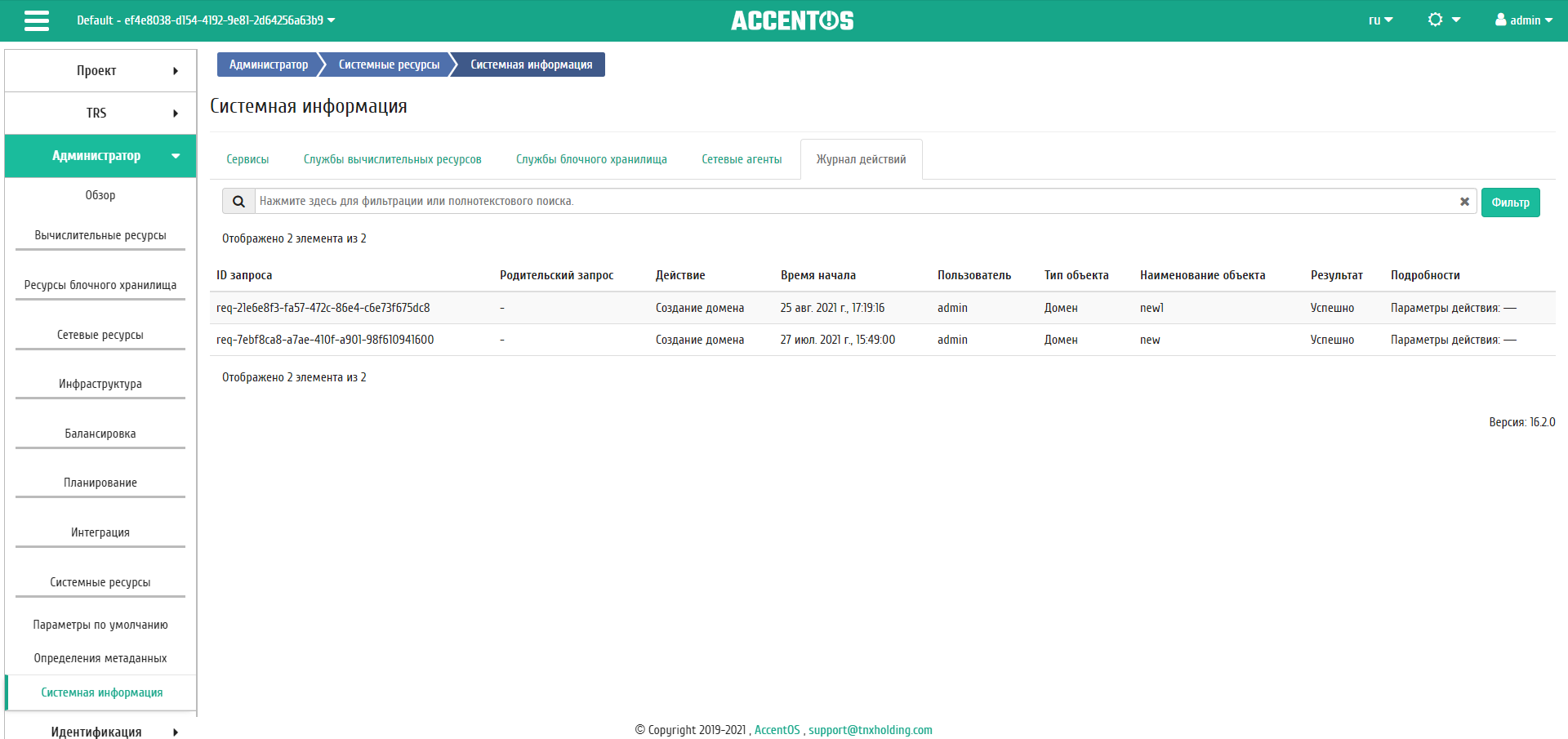This screenshot has width=1568, height=739.
Task: Open the settings gear menu
Action: (x=1443, y=20)
